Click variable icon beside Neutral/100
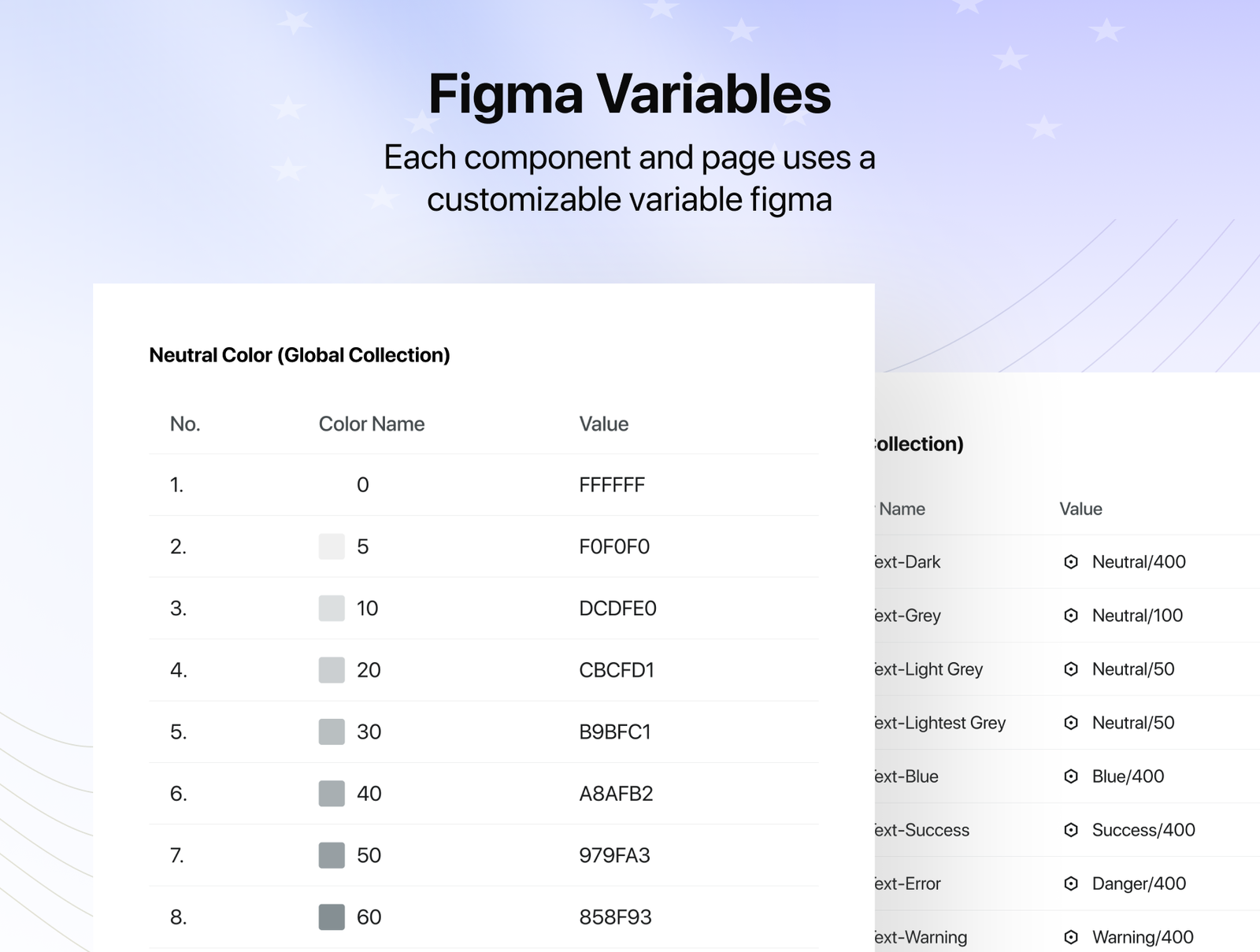This screenshot has width=1260, height=952. pyautogui.click(x=1071, y=615)
